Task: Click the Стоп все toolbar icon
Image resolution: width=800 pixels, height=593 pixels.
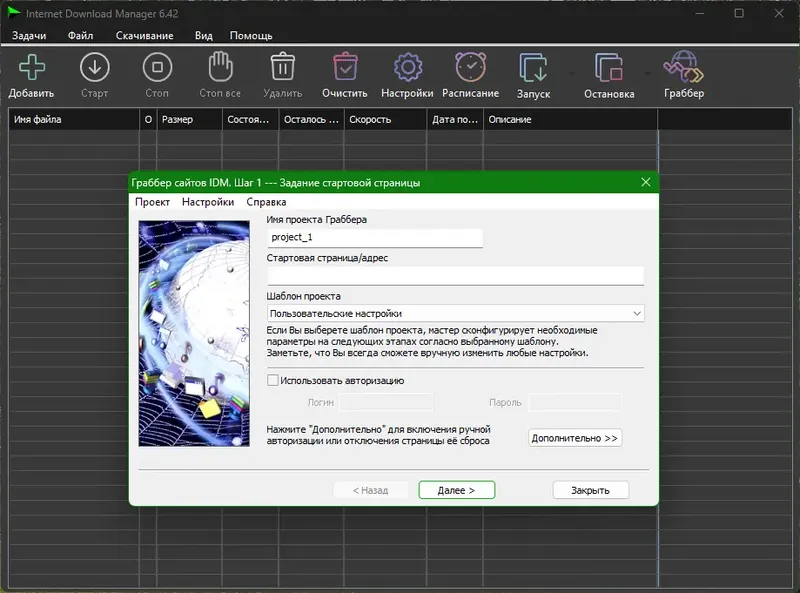Action: point(218,72)
